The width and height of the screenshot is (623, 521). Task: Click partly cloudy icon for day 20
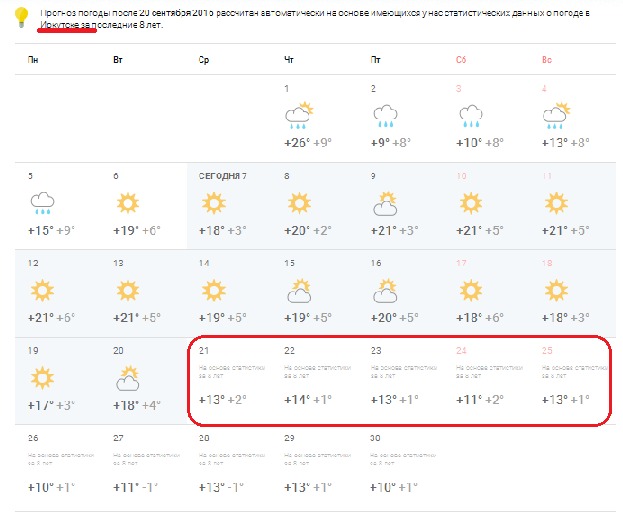click(x=127, y=379)
